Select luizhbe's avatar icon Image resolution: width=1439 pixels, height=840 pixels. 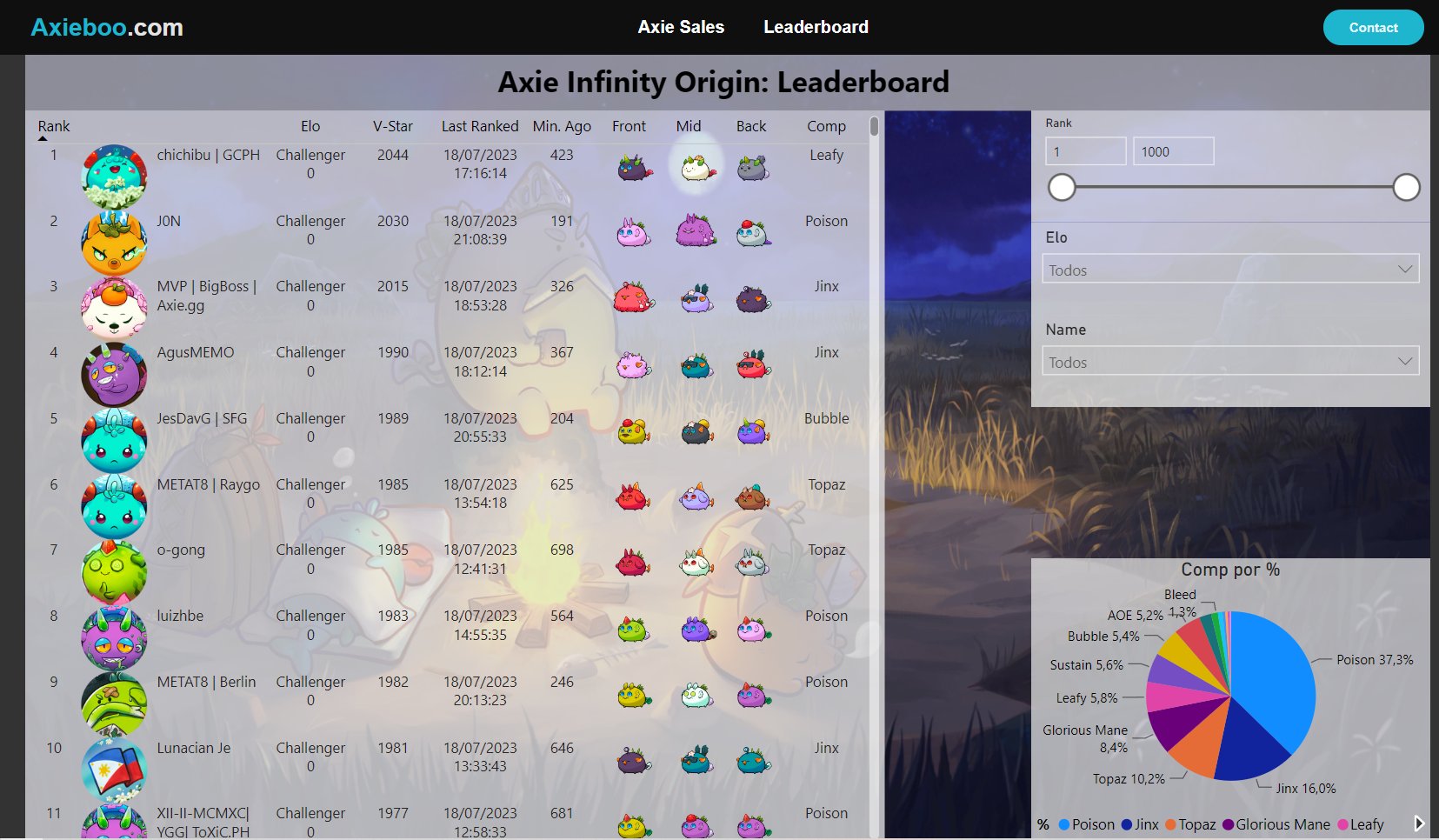[x=114, y=638]
